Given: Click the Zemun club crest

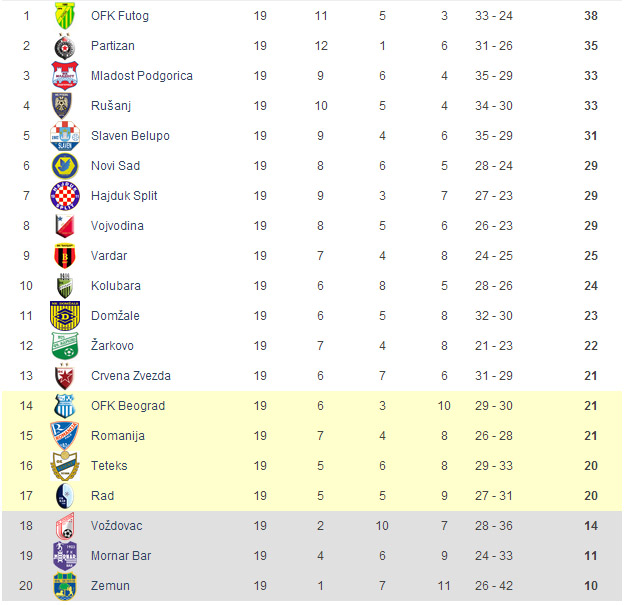Looking at the screenshot, I should click(x=65, y=586).
